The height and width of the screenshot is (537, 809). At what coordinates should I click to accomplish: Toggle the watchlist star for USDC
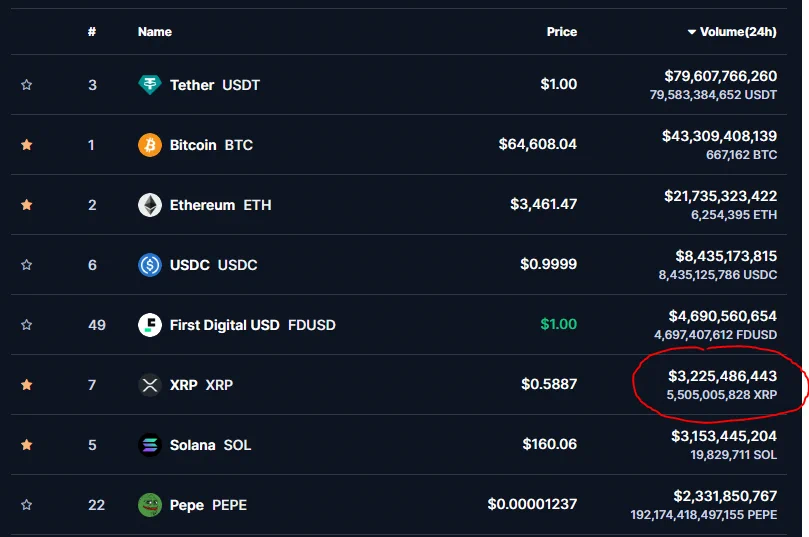pyautogui.click(x=26, y=265)
